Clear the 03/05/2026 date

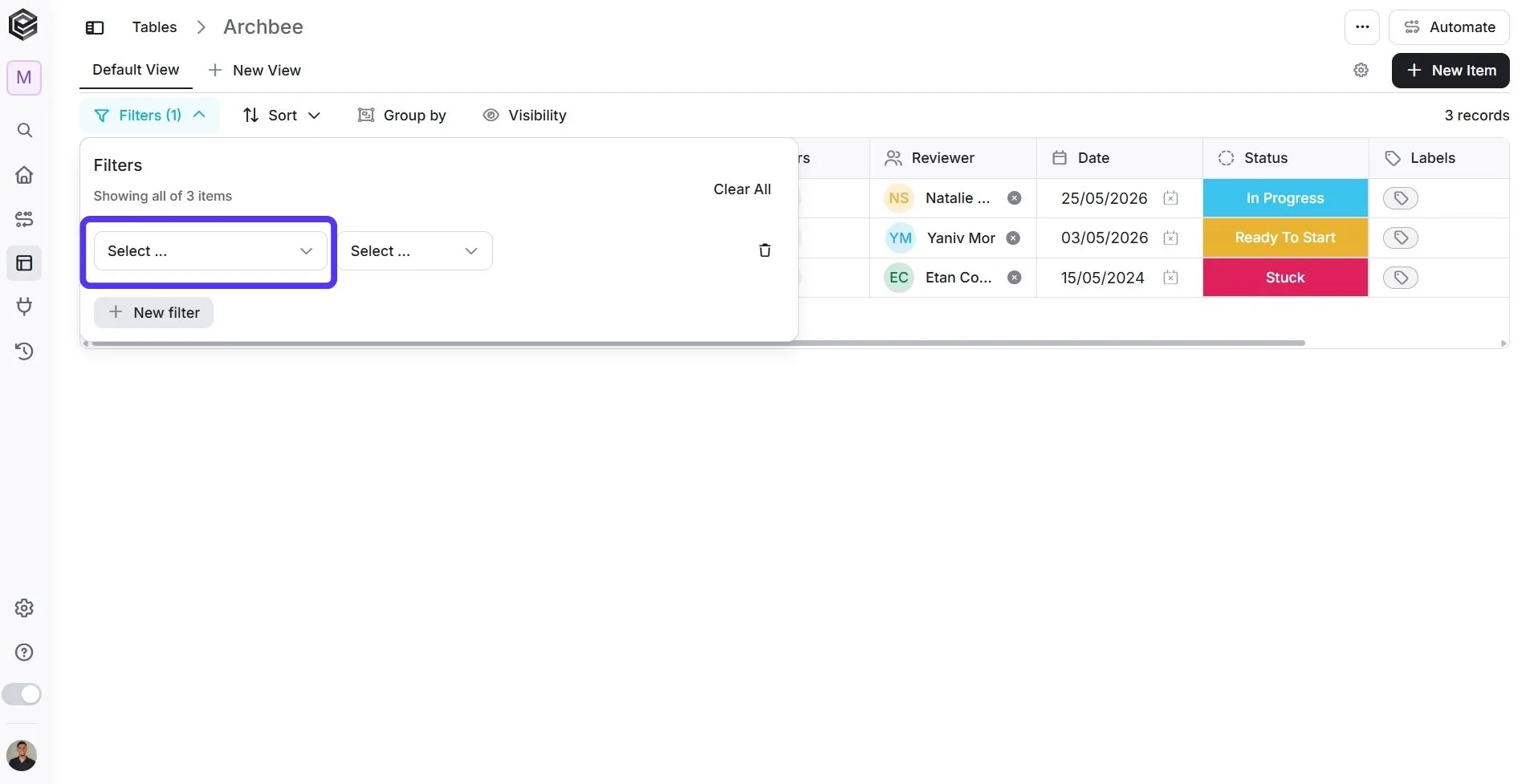(1170, 238)
